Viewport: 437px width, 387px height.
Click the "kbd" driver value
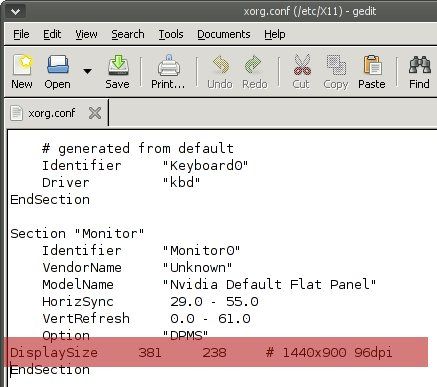point(181,182)
